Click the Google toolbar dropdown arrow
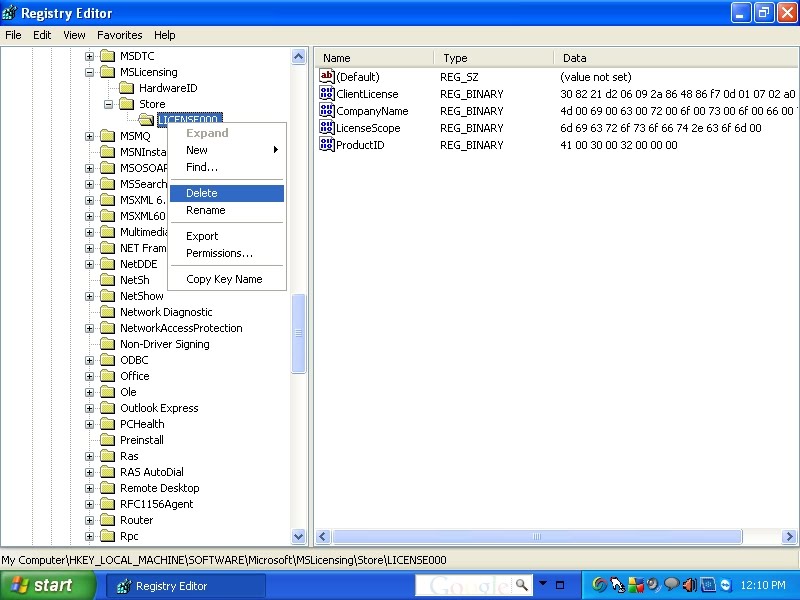The width and height of the screenshot is (800, 600). point(543,583)
